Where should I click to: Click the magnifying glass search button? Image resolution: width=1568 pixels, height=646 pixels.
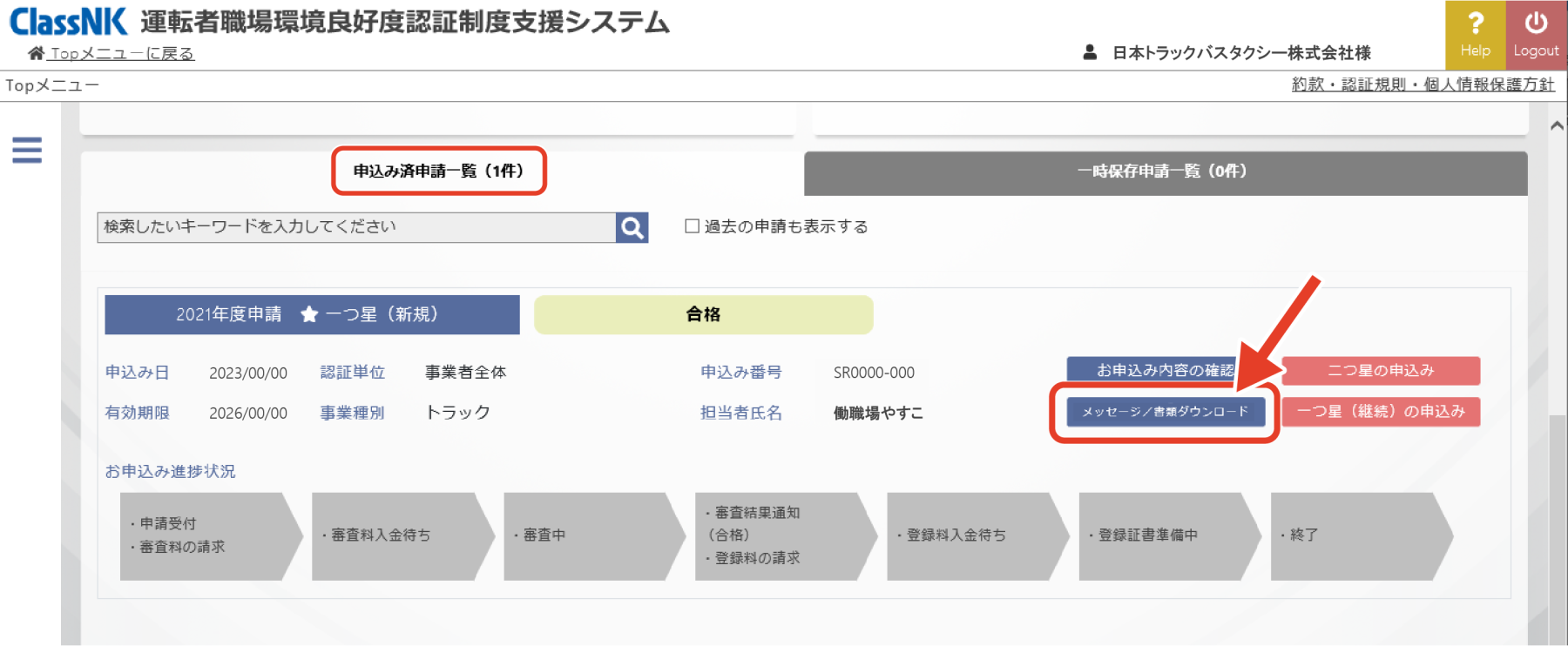coord(632,228)
